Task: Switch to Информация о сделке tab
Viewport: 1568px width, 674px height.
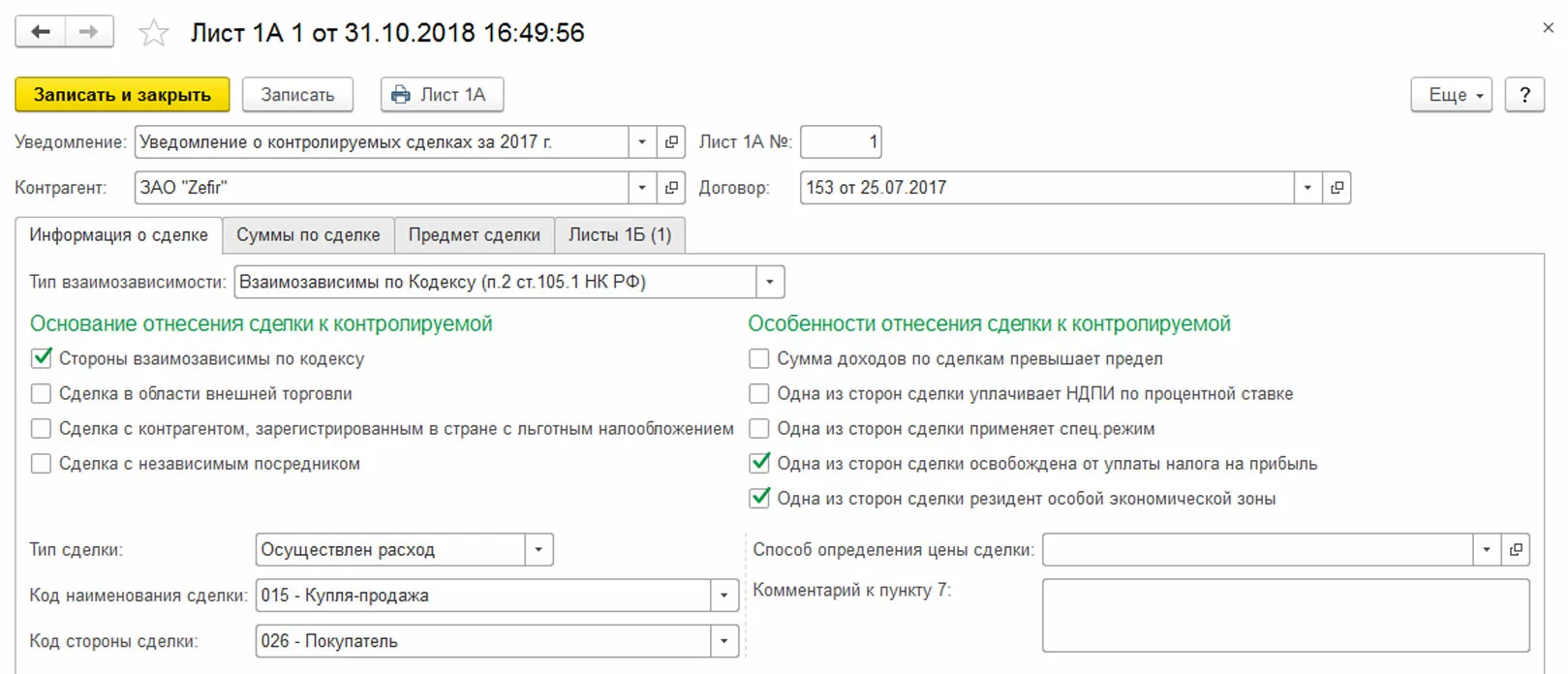Action: (119, 235)
